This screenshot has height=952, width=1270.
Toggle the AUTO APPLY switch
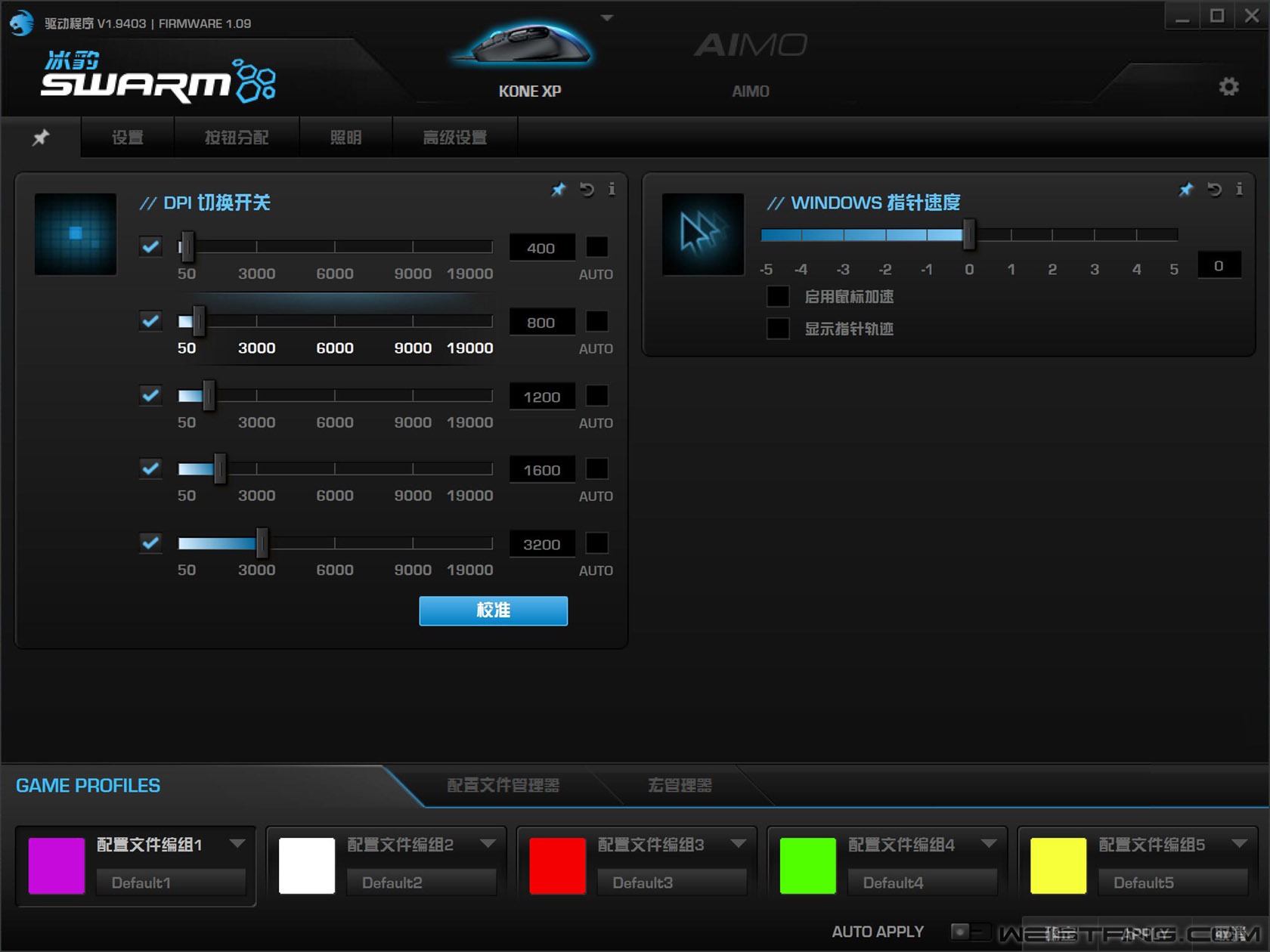(970, 932)
